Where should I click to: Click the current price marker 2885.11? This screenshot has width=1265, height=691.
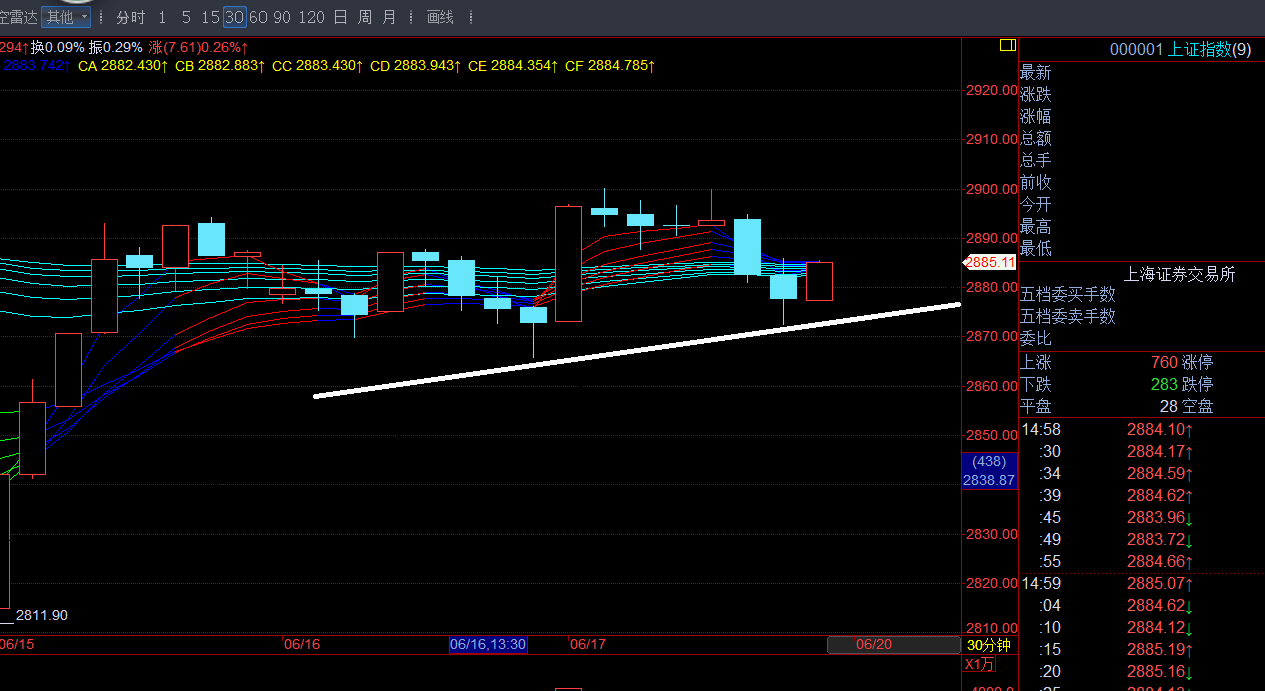tap(989, 262)
